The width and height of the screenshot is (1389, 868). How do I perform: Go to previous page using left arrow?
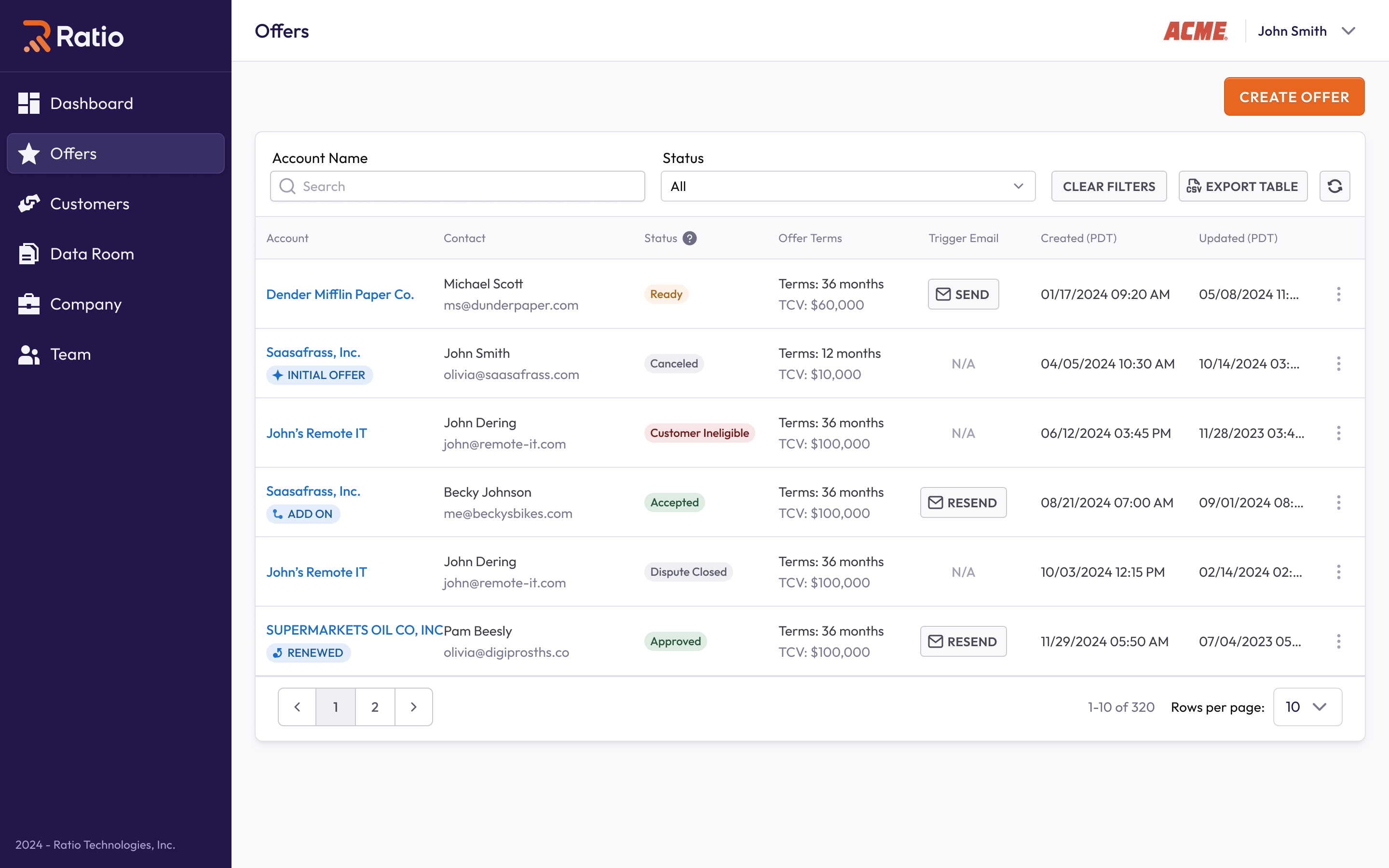[297, 706]
